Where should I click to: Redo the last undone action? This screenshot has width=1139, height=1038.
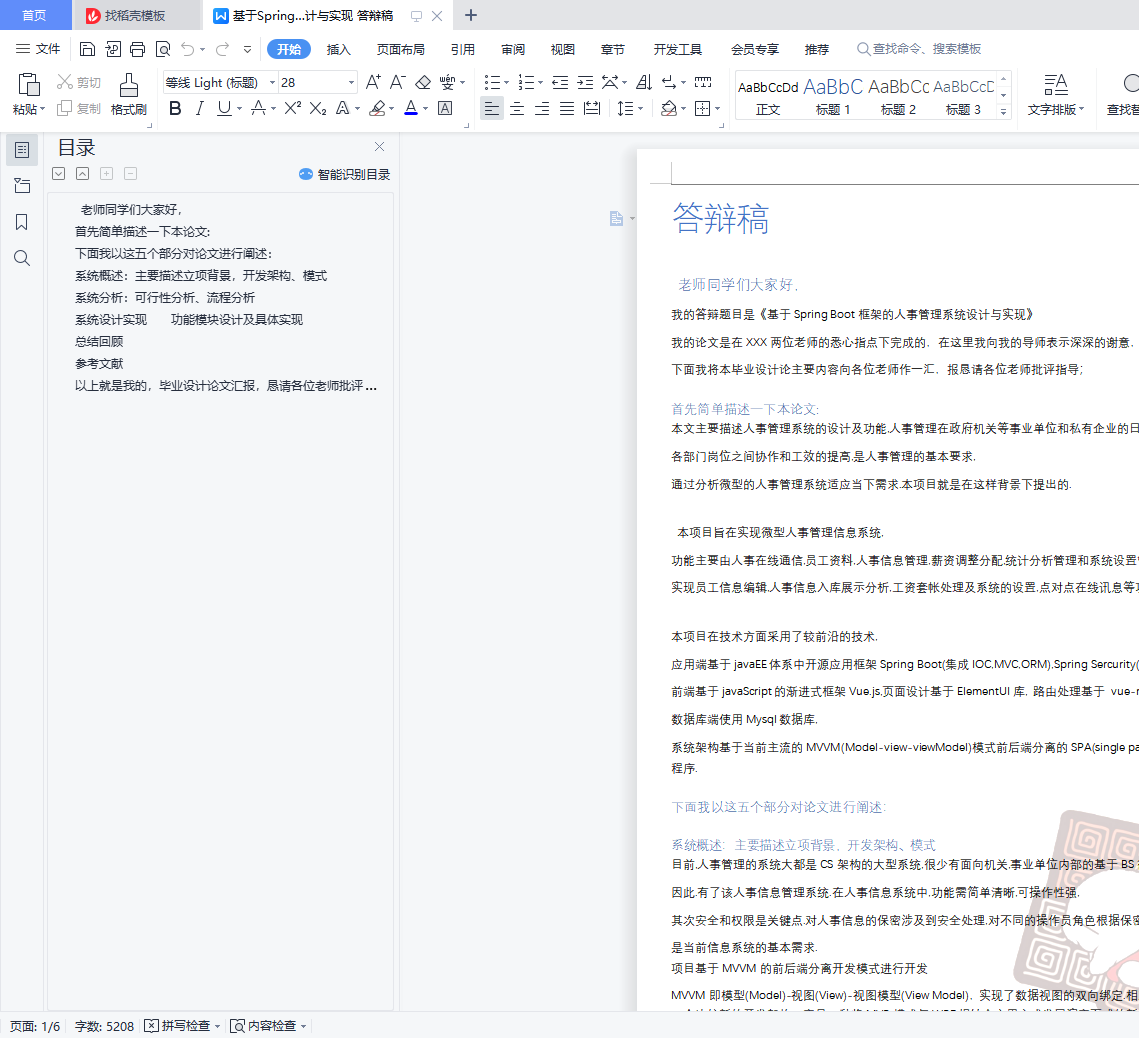click(222, 49)
